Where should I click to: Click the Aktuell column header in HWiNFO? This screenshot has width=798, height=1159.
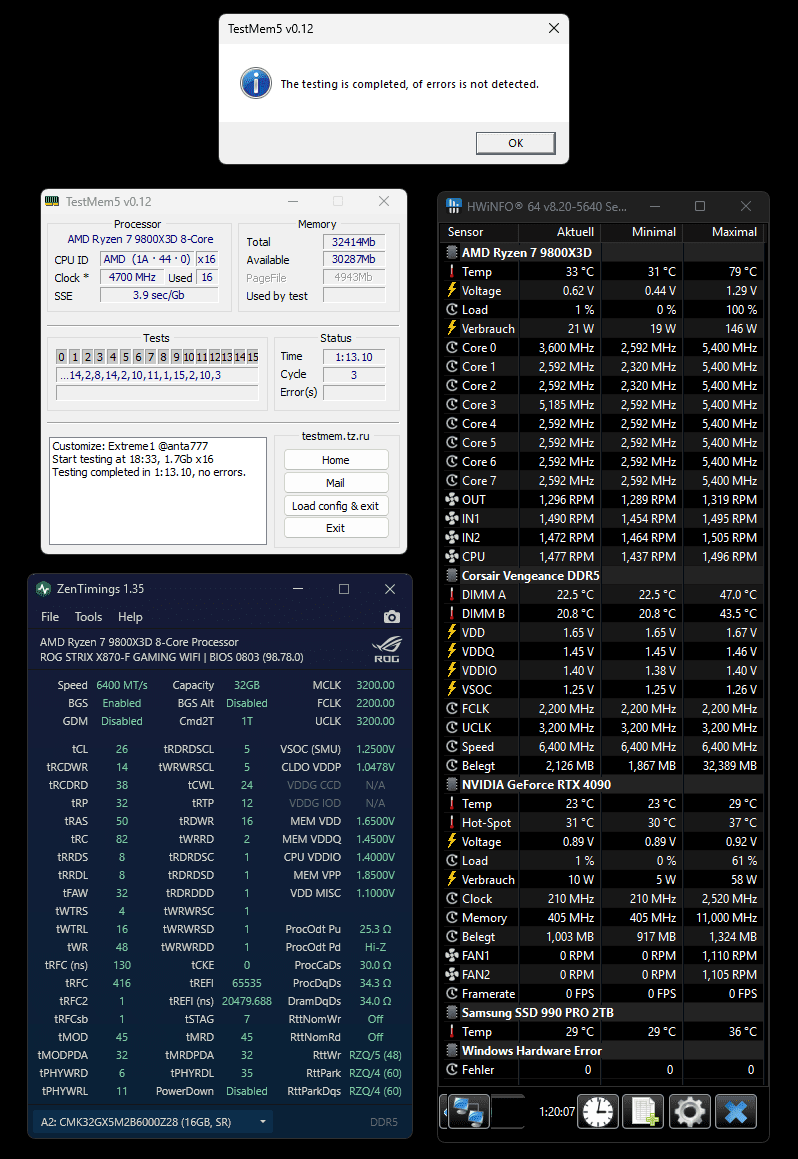575,232
